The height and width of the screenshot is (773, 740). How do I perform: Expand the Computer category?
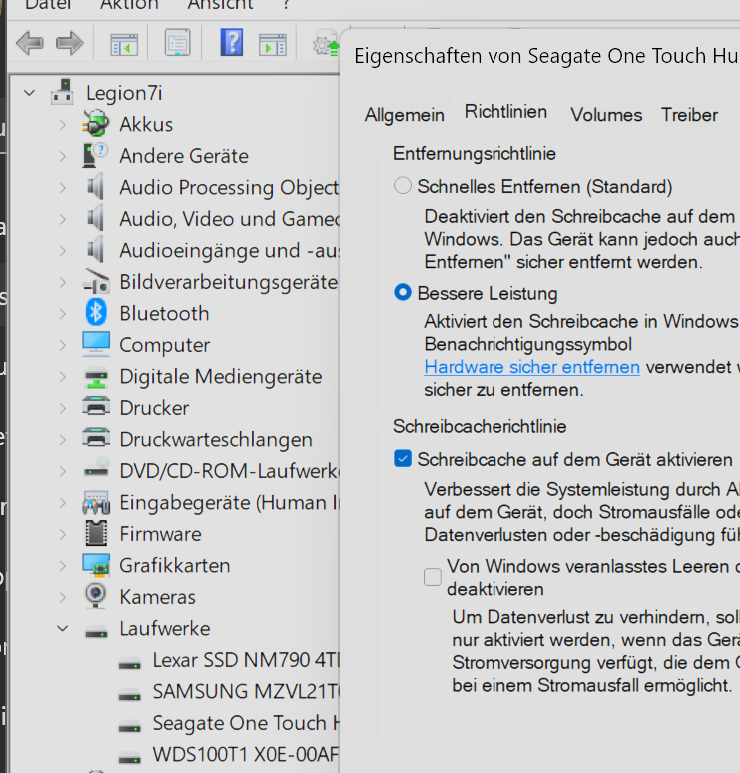(x=63, y=345)
